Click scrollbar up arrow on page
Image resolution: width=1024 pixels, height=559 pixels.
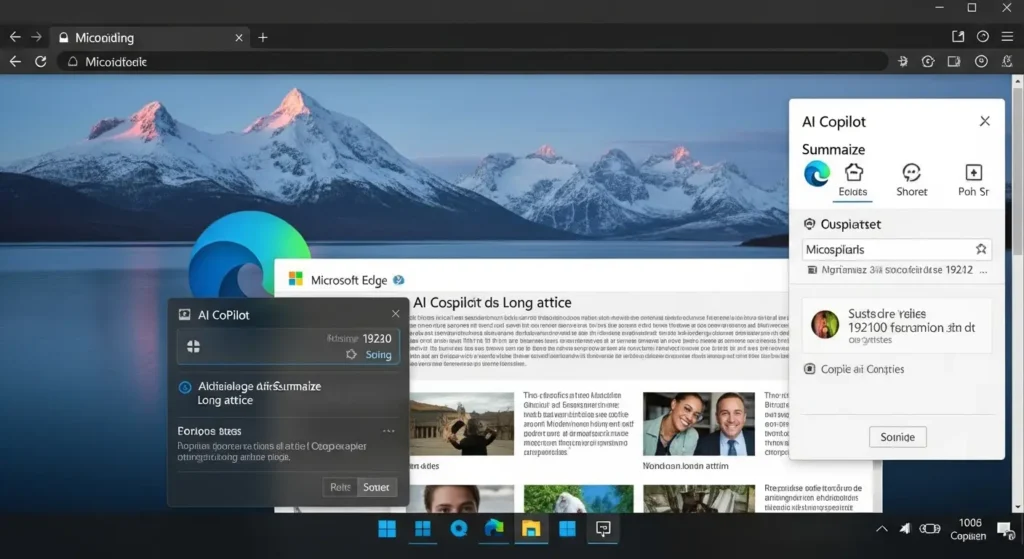coord(1017,81)
